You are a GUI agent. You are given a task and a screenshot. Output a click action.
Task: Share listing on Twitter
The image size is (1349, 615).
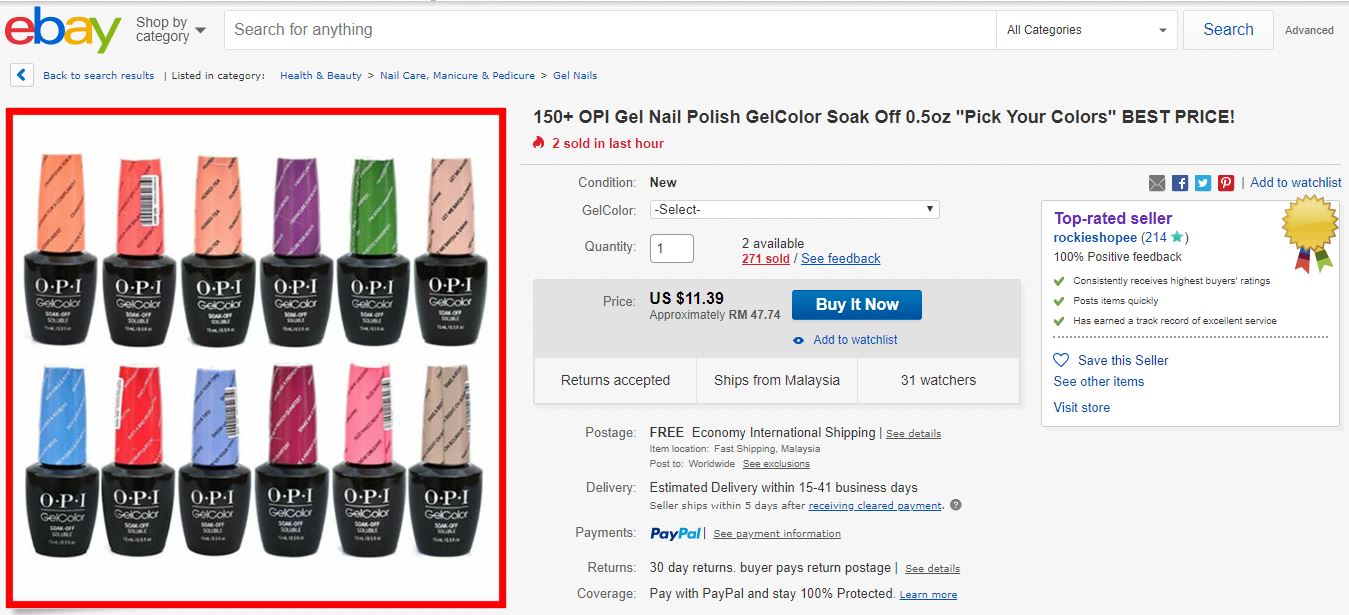[x=1203, y=182]
